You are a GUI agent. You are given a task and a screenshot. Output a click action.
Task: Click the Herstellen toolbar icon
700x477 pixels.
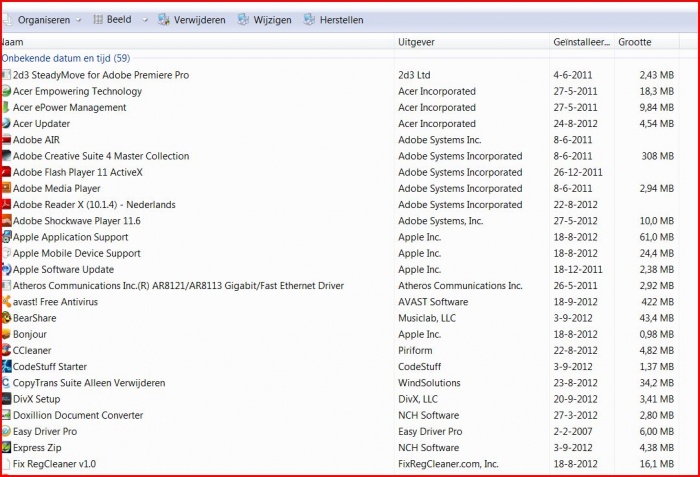(309, 19)
